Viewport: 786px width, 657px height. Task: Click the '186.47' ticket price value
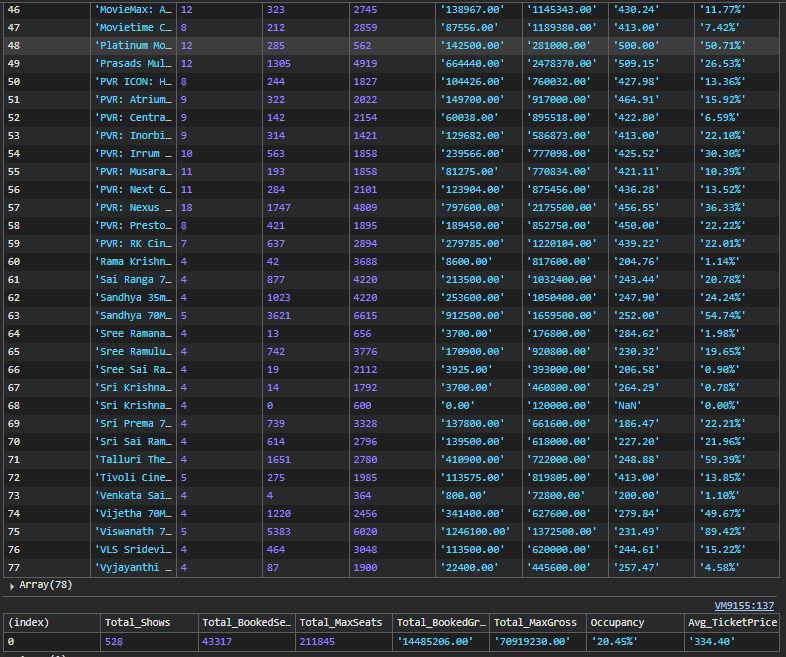pyautogui.click(x=637, y=423)
